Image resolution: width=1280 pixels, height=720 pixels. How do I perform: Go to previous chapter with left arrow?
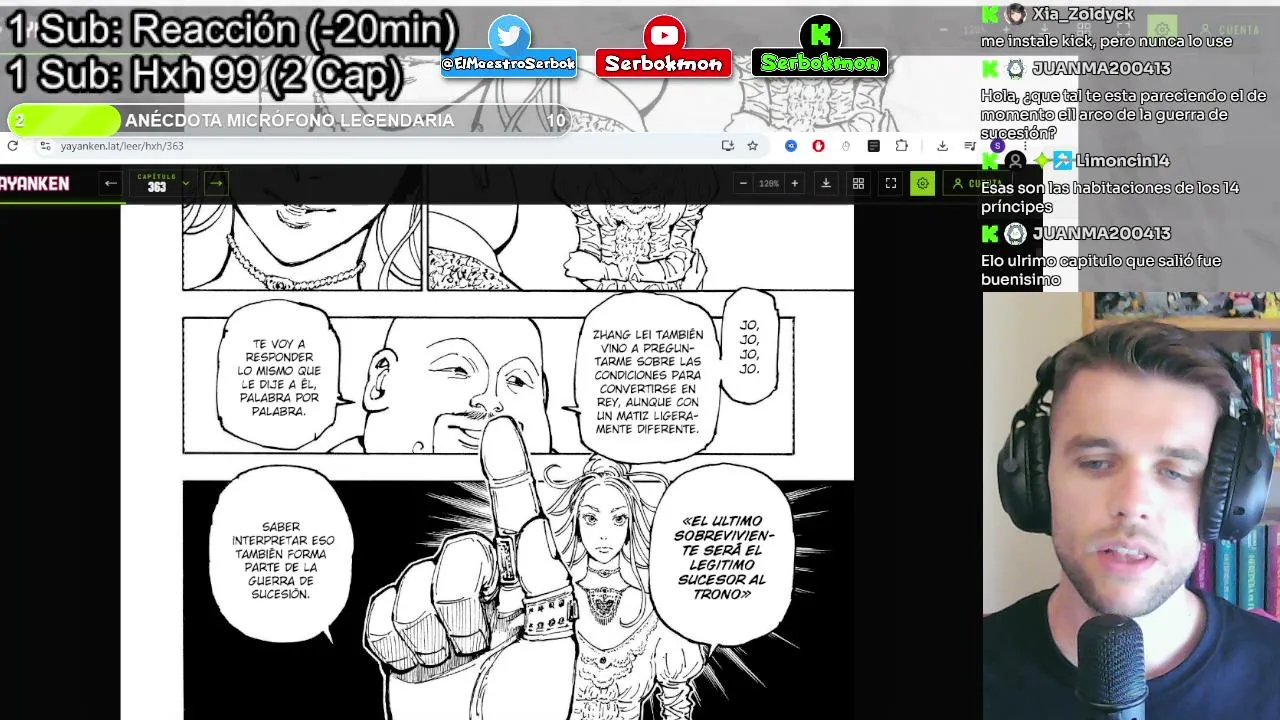tap(111, 183)
